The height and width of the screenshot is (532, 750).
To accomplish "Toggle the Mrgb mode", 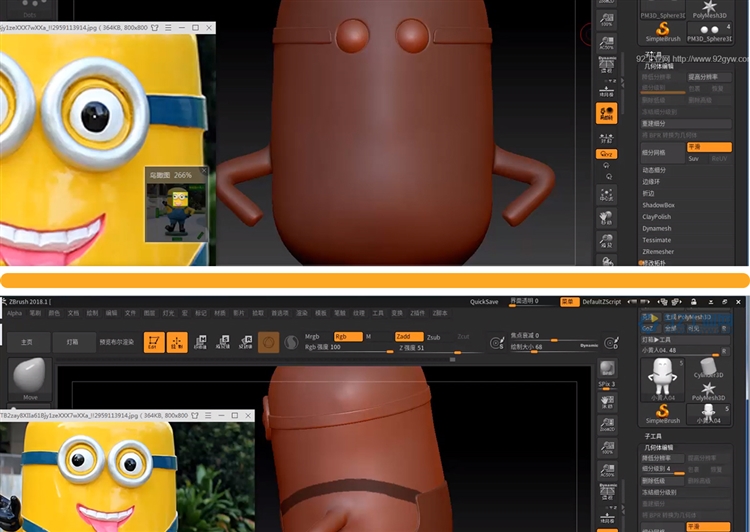I will click(x=312, y=337).
